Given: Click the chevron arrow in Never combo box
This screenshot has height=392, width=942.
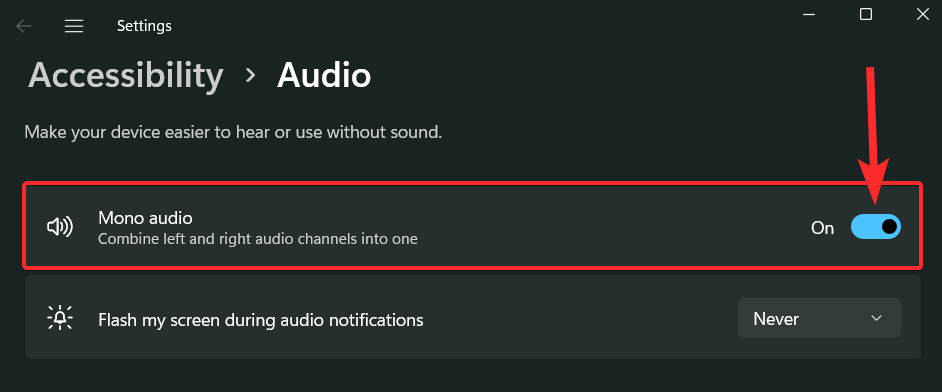Looking at the screenshot, I should tap(876, 318).
